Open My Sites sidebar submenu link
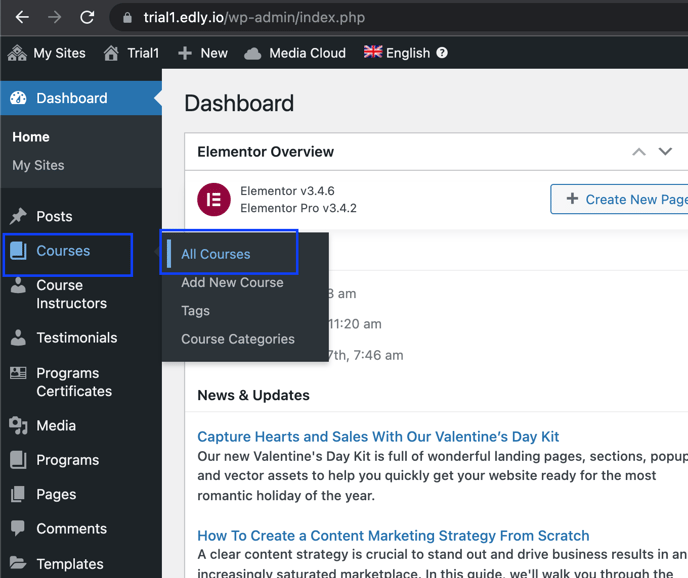Viewport: 688px width, 578px height. [38, 165]
